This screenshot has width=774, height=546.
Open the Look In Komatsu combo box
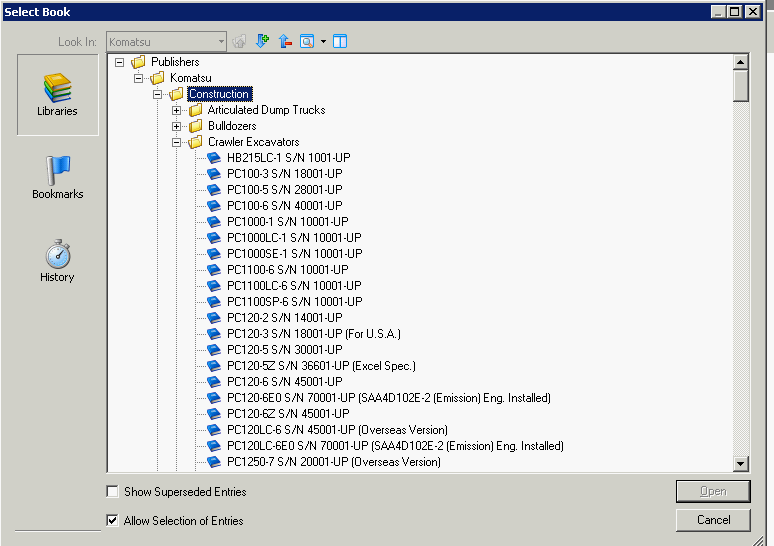click(x=166, y=42)
